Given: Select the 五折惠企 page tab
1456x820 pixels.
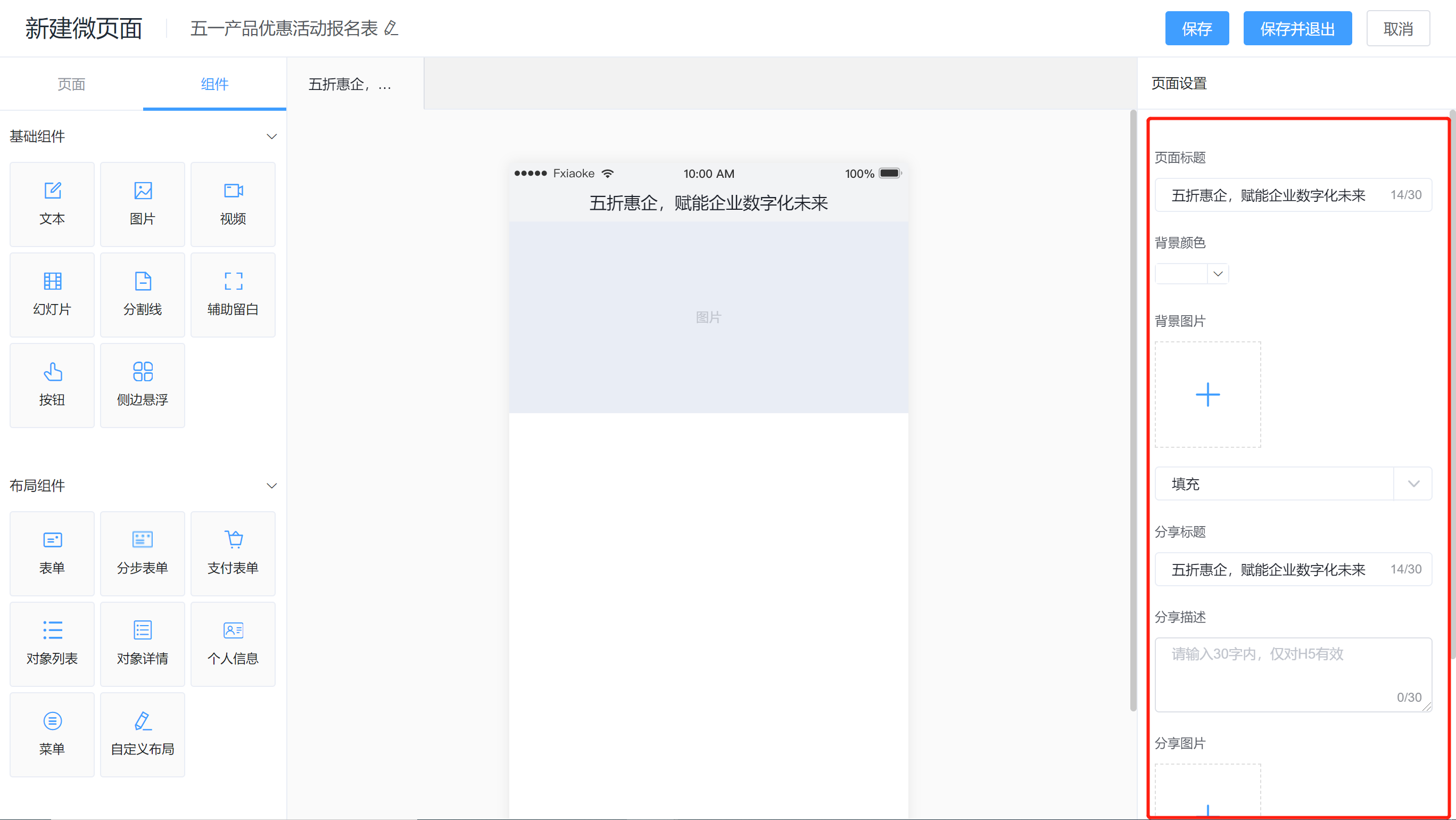Looking at the screenshot, I should click(x=355, y=84).
